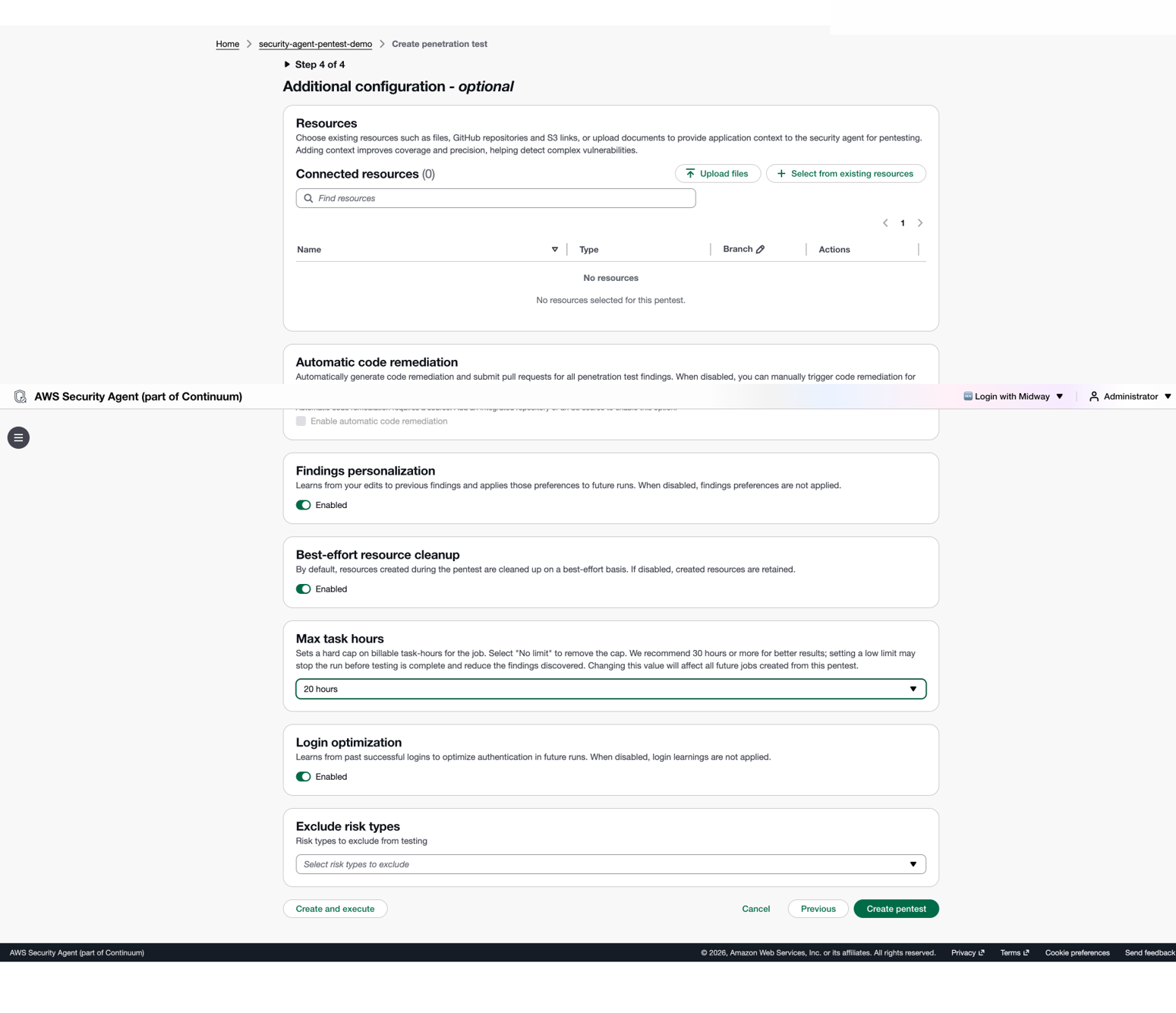Open the Login with Midway dropdown
Image resolution: width=1176 pixels, height=1013 pixels.
click(1014, 396)
